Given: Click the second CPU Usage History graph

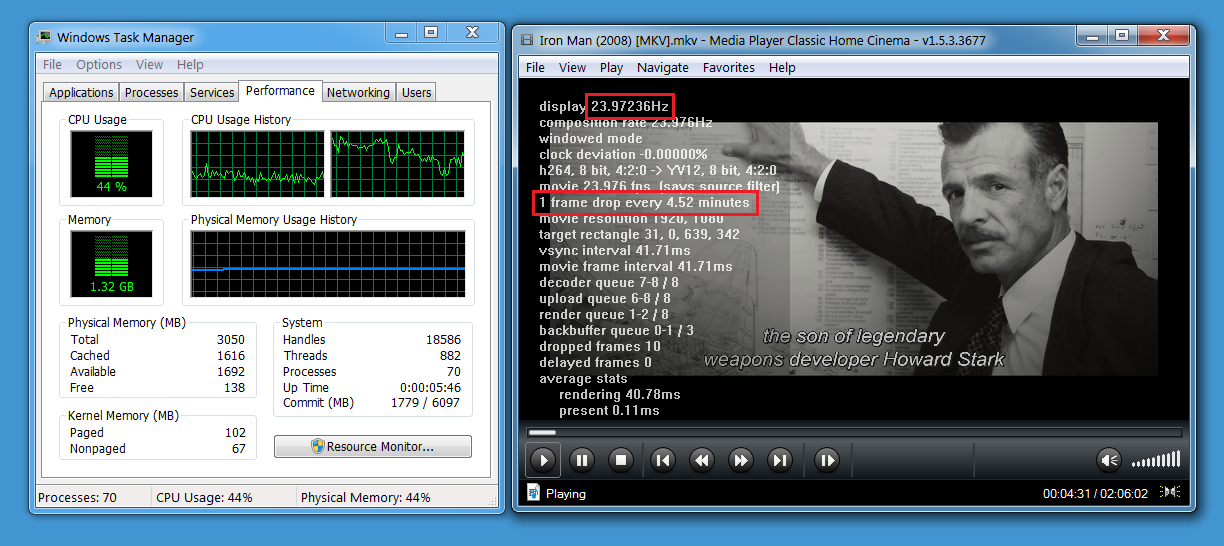Looking at the screenshot, I should [397, 164].
